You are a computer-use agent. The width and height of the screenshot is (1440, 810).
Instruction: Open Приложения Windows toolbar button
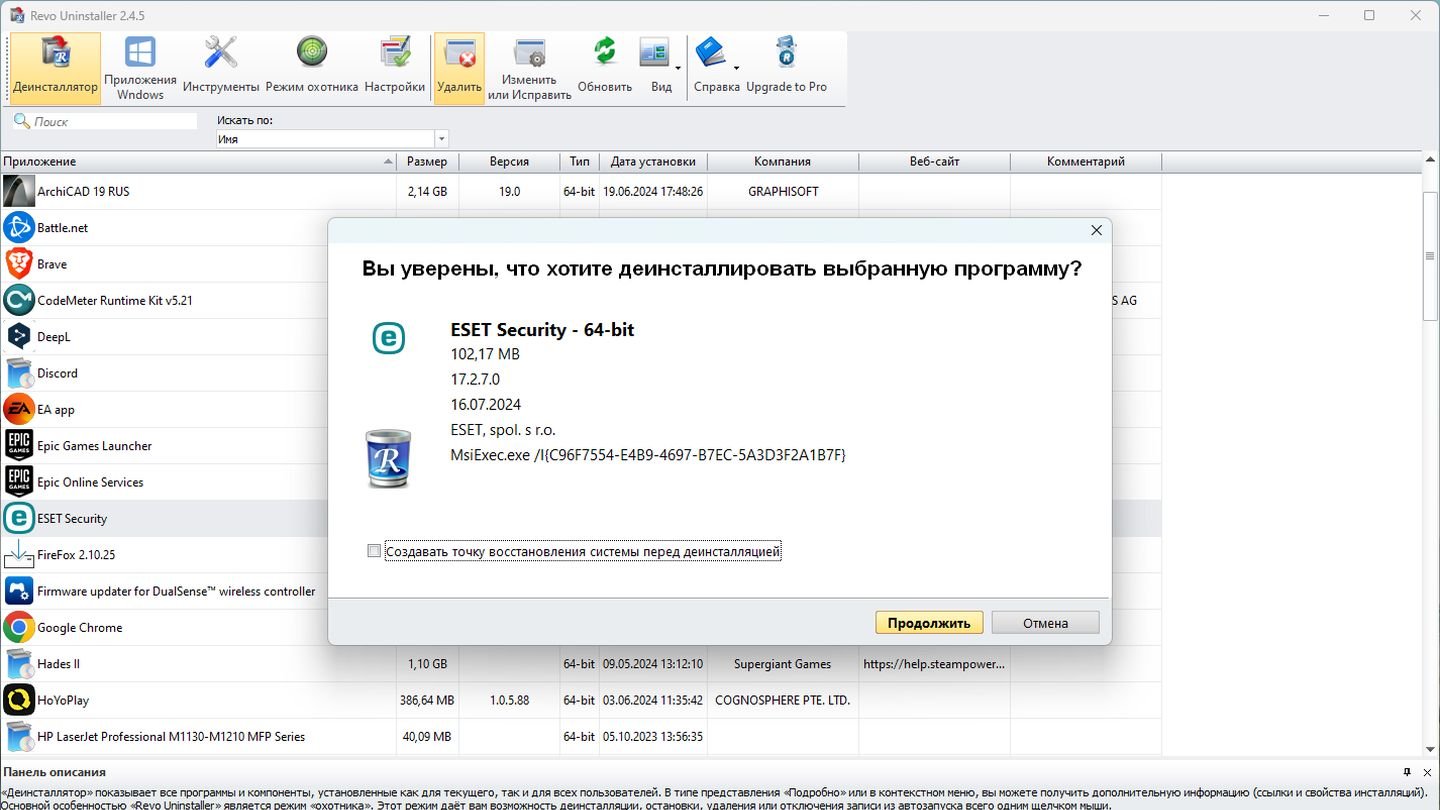[140, 68]
